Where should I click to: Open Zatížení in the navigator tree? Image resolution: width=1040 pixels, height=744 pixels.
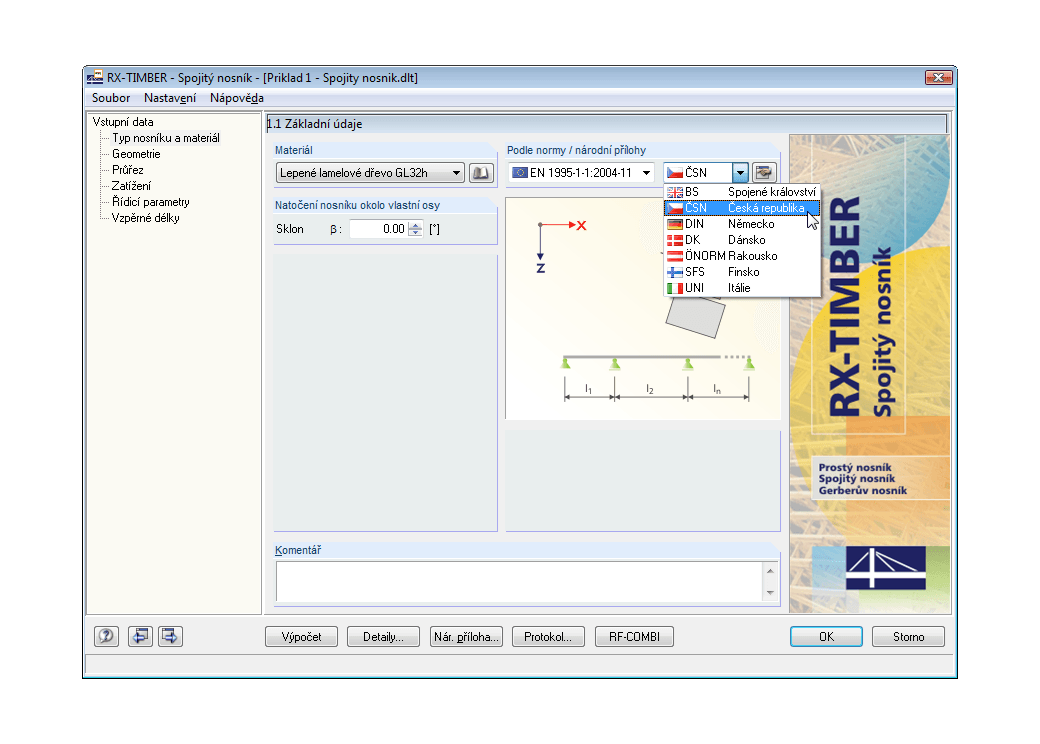(131, 186)
